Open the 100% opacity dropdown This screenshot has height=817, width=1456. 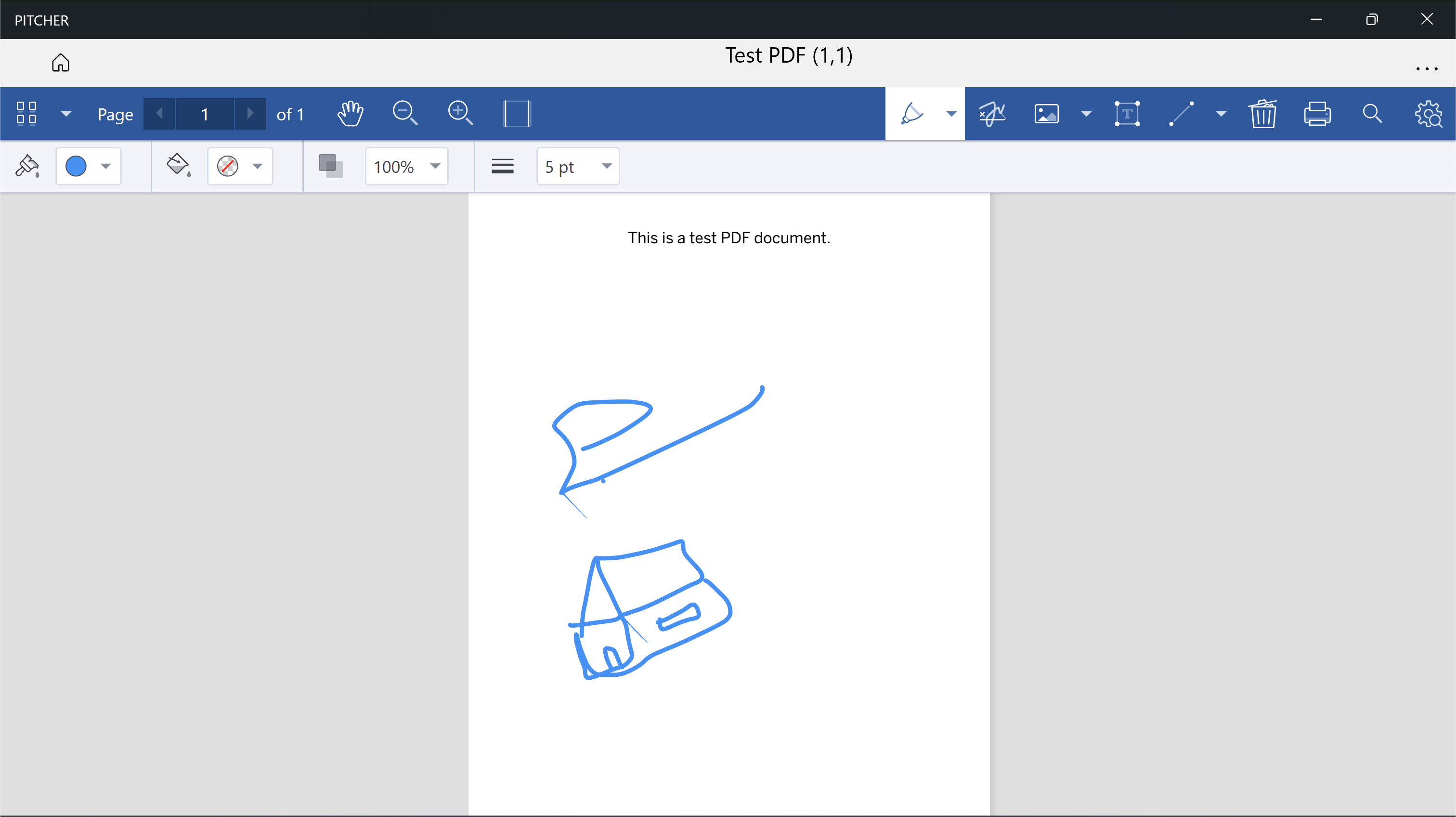click(406, 166)
